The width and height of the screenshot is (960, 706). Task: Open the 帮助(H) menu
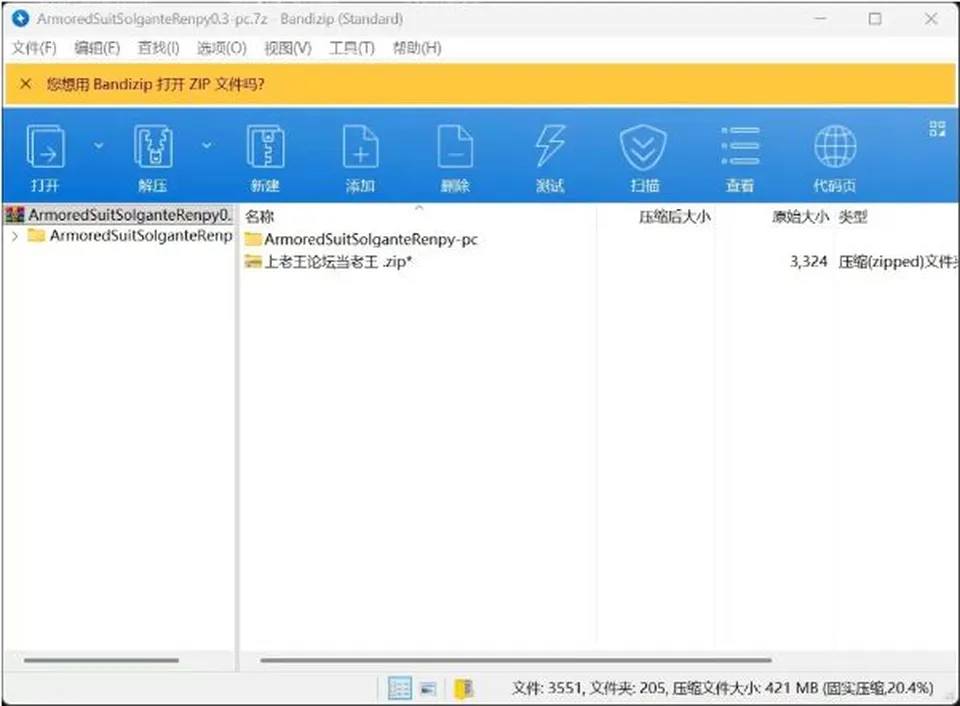point(417,48)
